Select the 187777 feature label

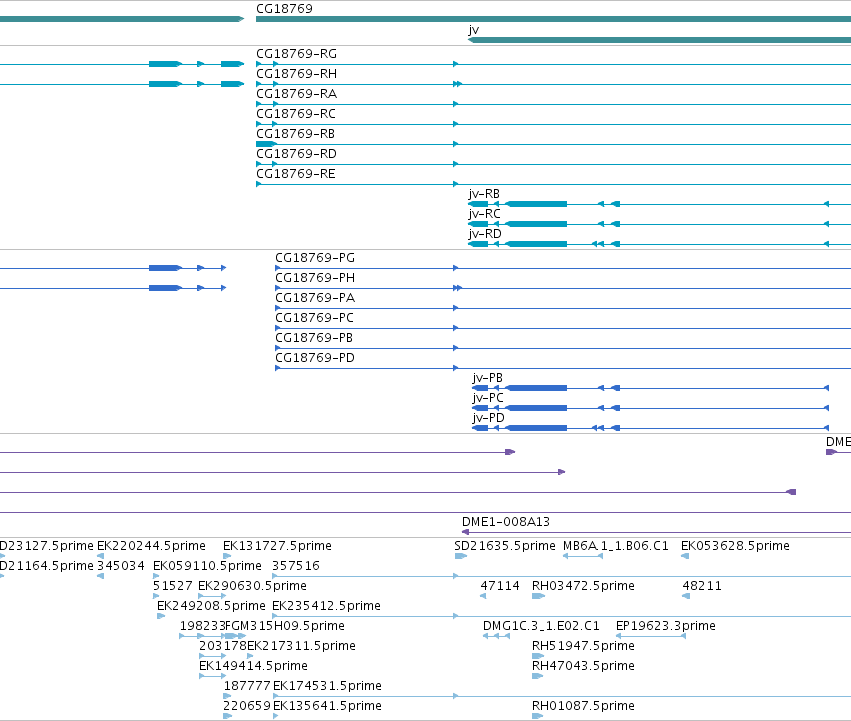coord(247,686)
